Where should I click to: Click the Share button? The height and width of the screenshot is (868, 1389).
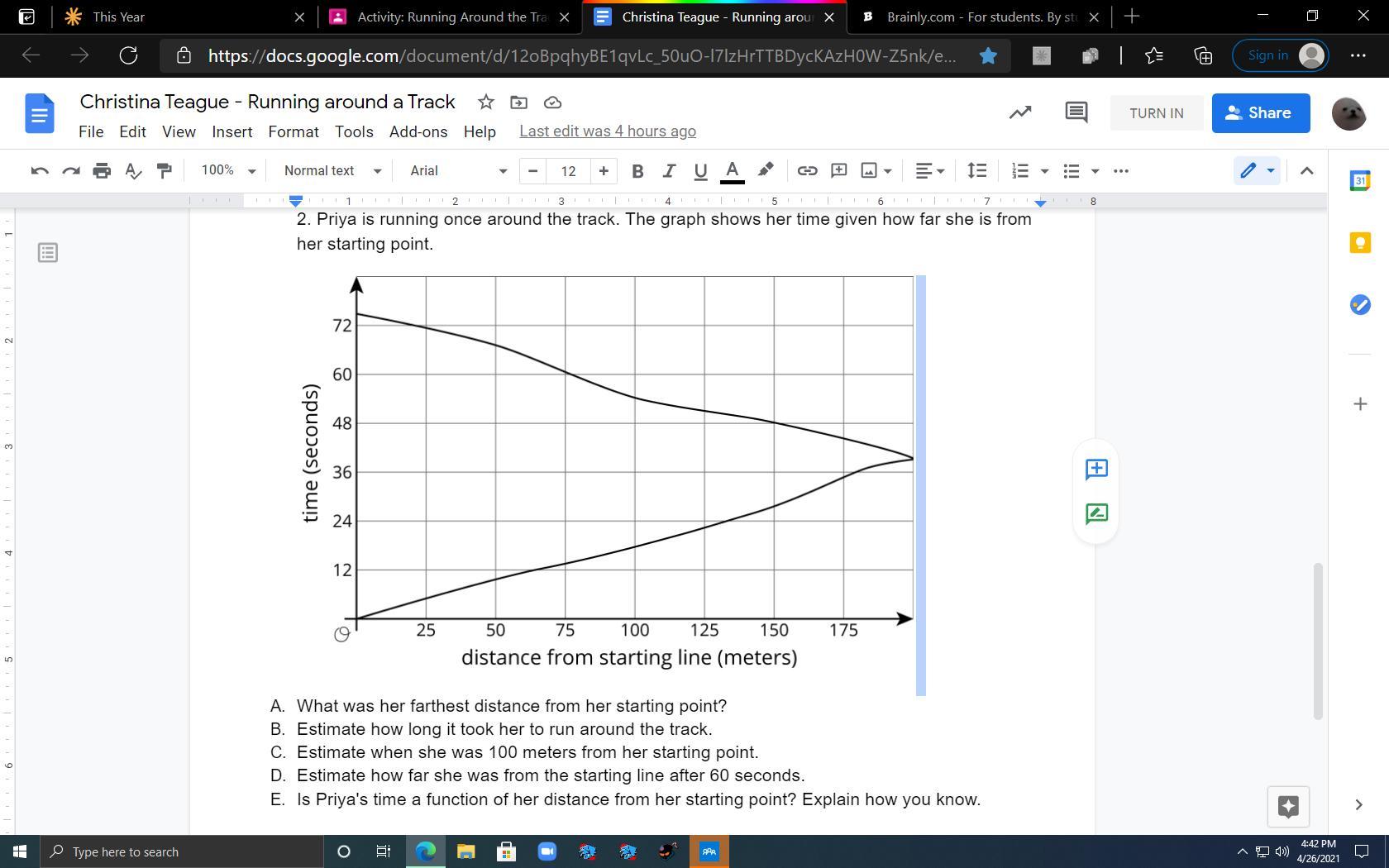[1261, 113]
